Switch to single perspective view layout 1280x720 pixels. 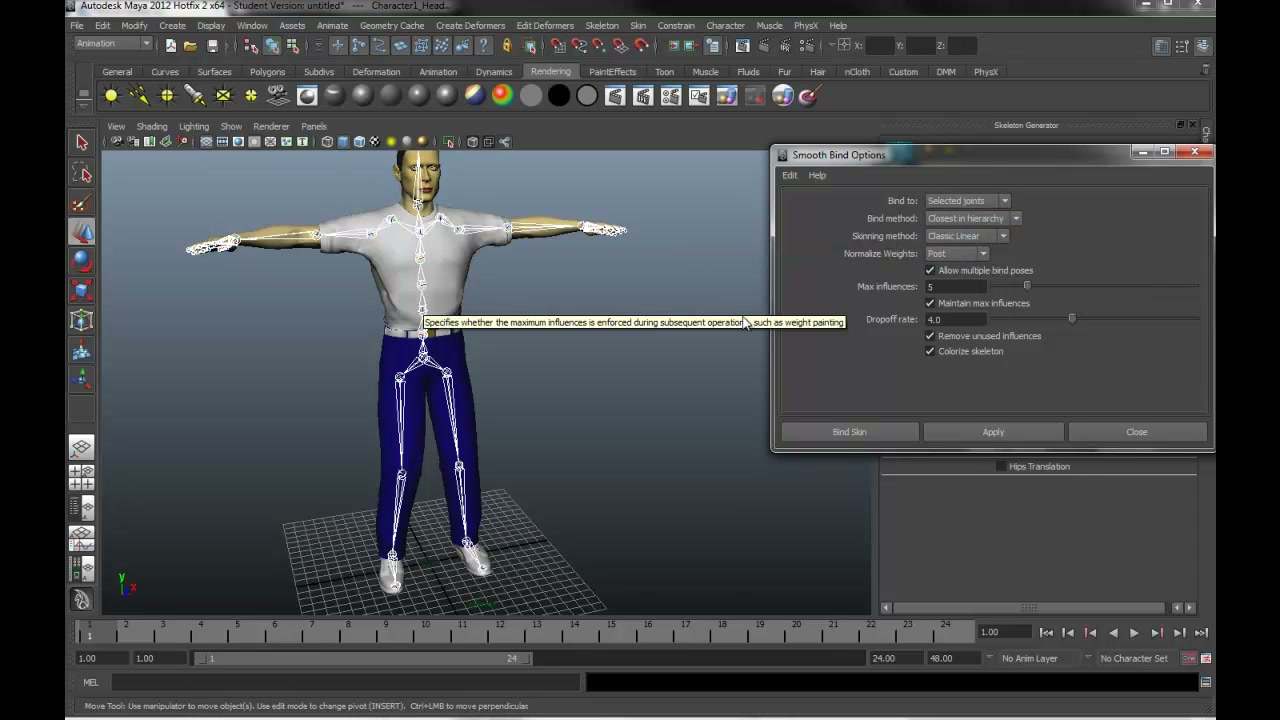(x=82, y=447)
